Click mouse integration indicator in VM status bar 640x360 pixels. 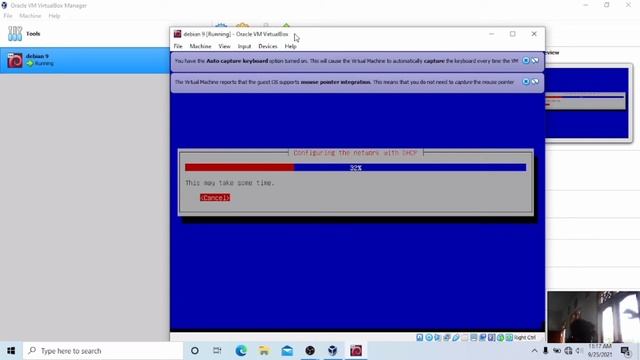[x=500, y=338]
